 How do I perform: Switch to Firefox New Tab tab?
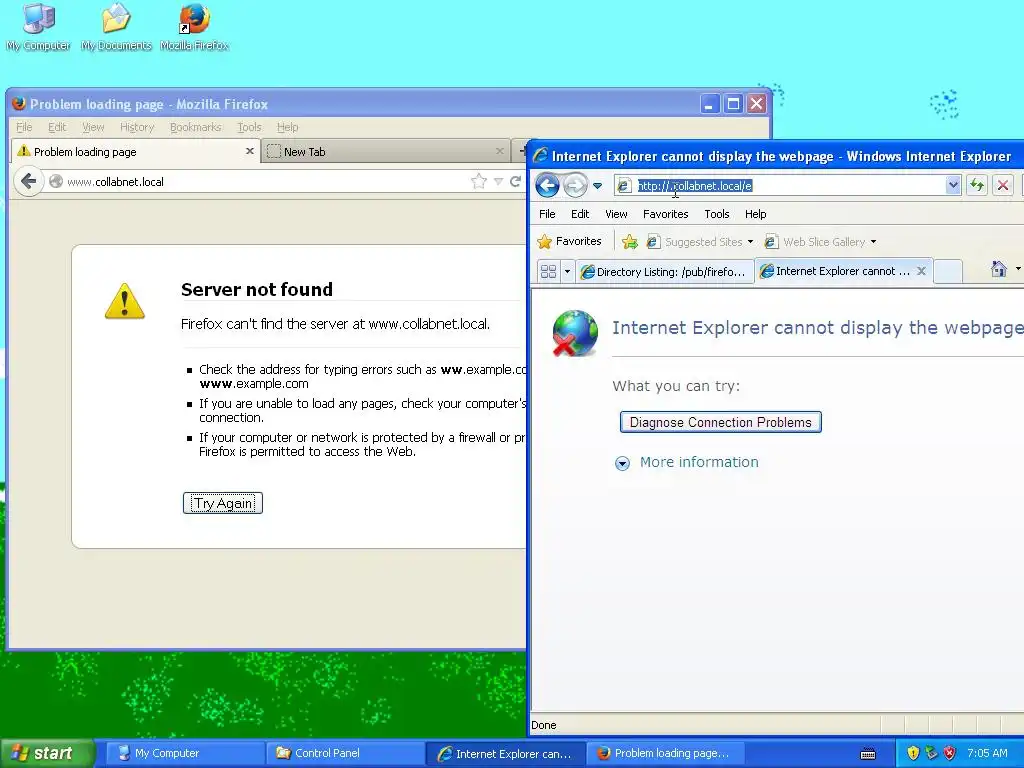(x=385, y=152)
